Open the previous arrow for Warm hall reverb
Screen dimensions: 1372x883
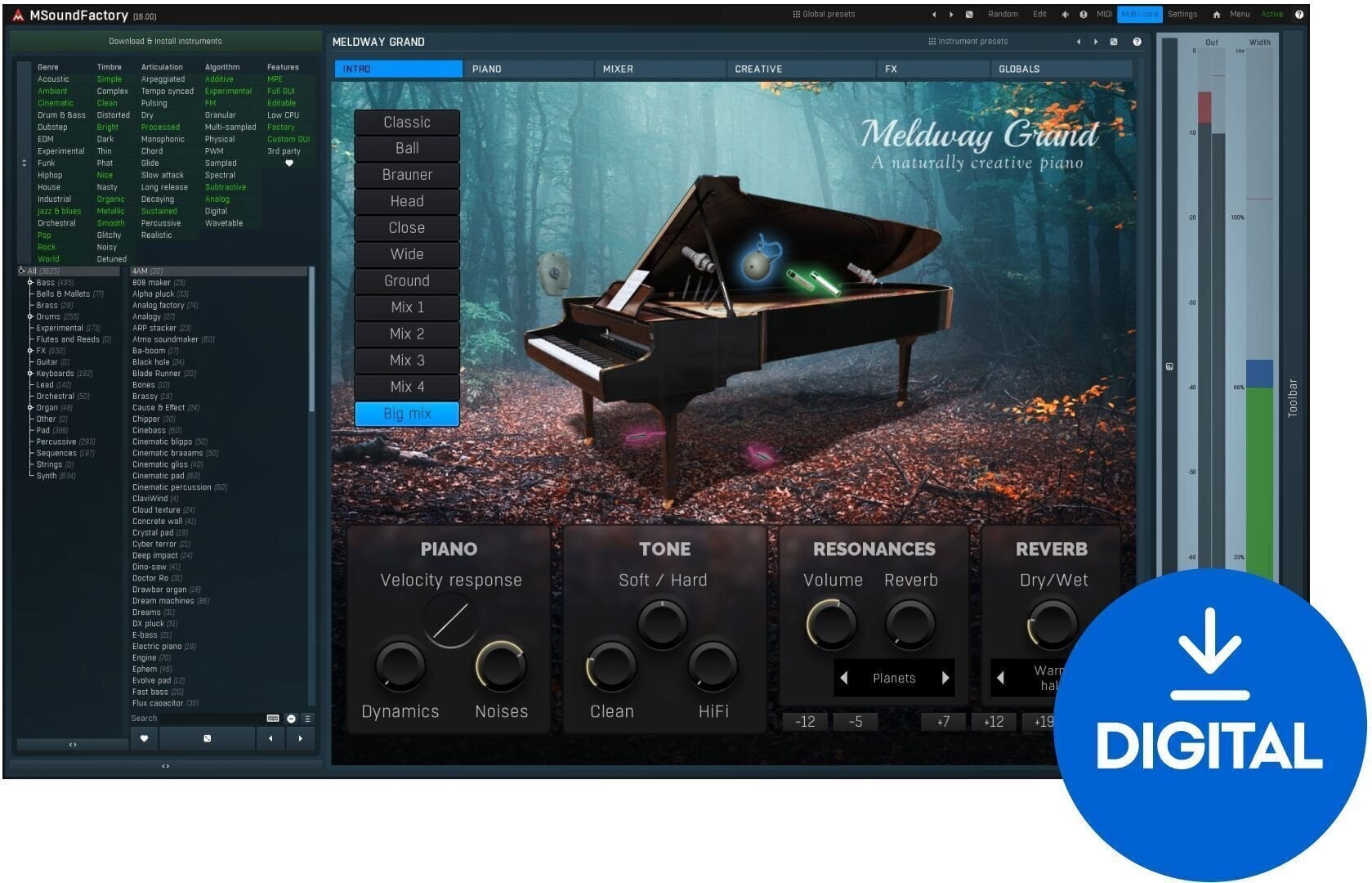coord(999,678)
